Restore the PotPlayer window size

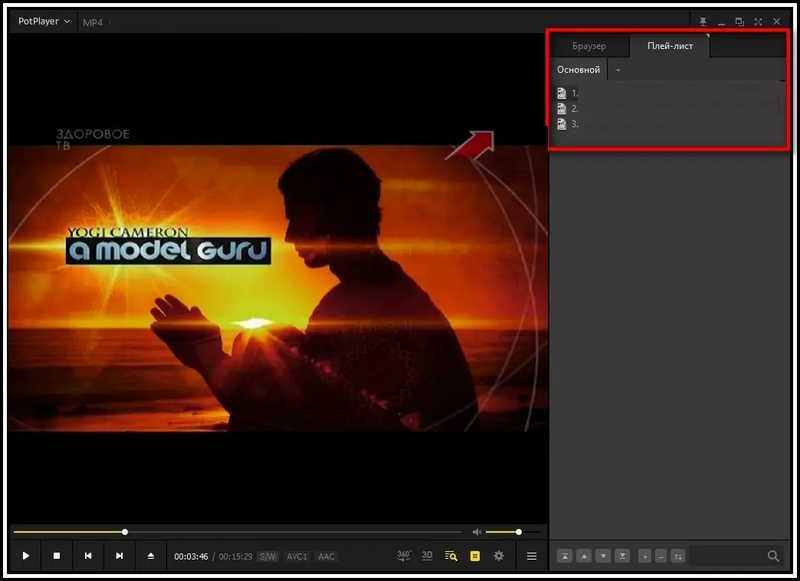(739, 21)
